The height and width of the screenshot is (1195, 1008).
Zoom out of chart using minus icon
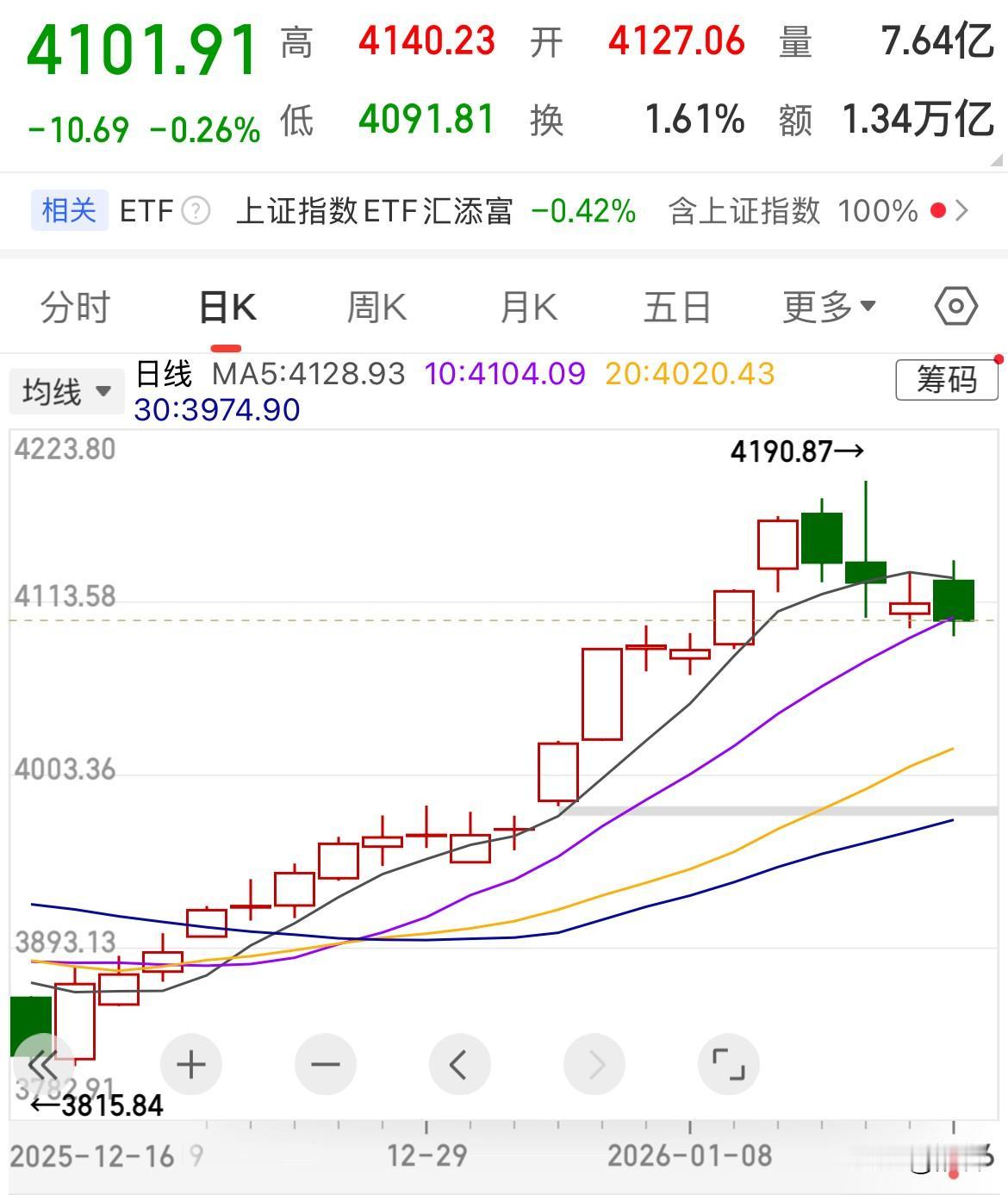pyautogui.click(x=325, y=1064)
